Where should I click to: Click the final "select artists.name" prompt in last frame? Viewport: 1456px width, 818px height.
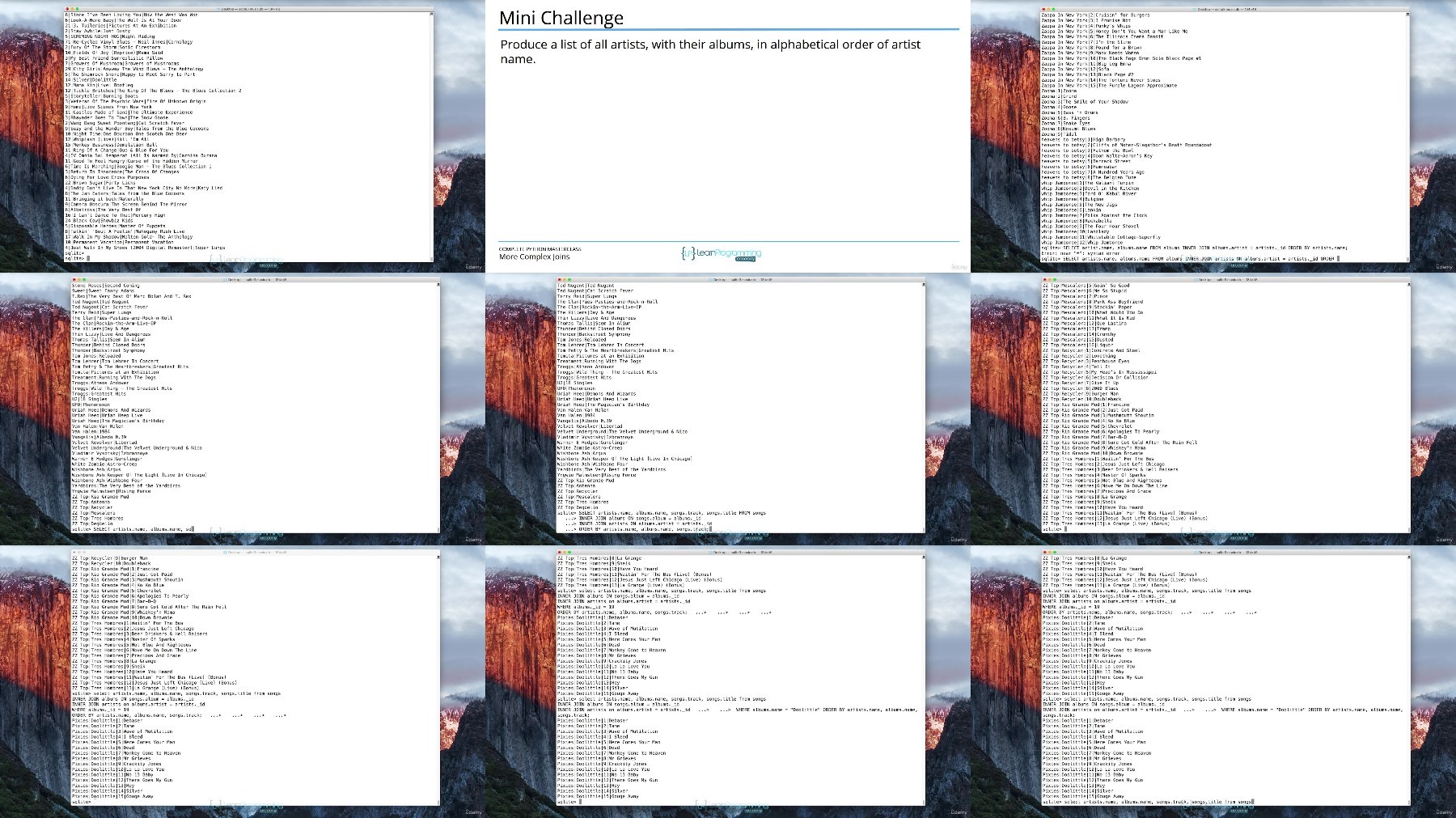[x=1148, y=802]
